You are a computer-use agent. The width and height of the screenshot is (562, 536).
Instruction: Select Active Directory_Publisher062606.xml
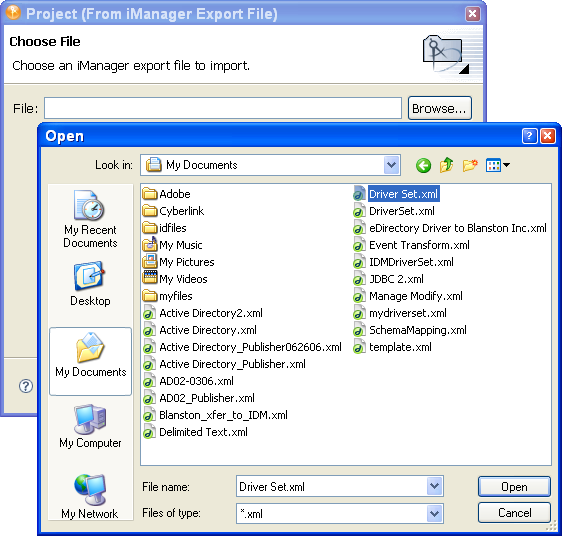[x=242, y=347]
